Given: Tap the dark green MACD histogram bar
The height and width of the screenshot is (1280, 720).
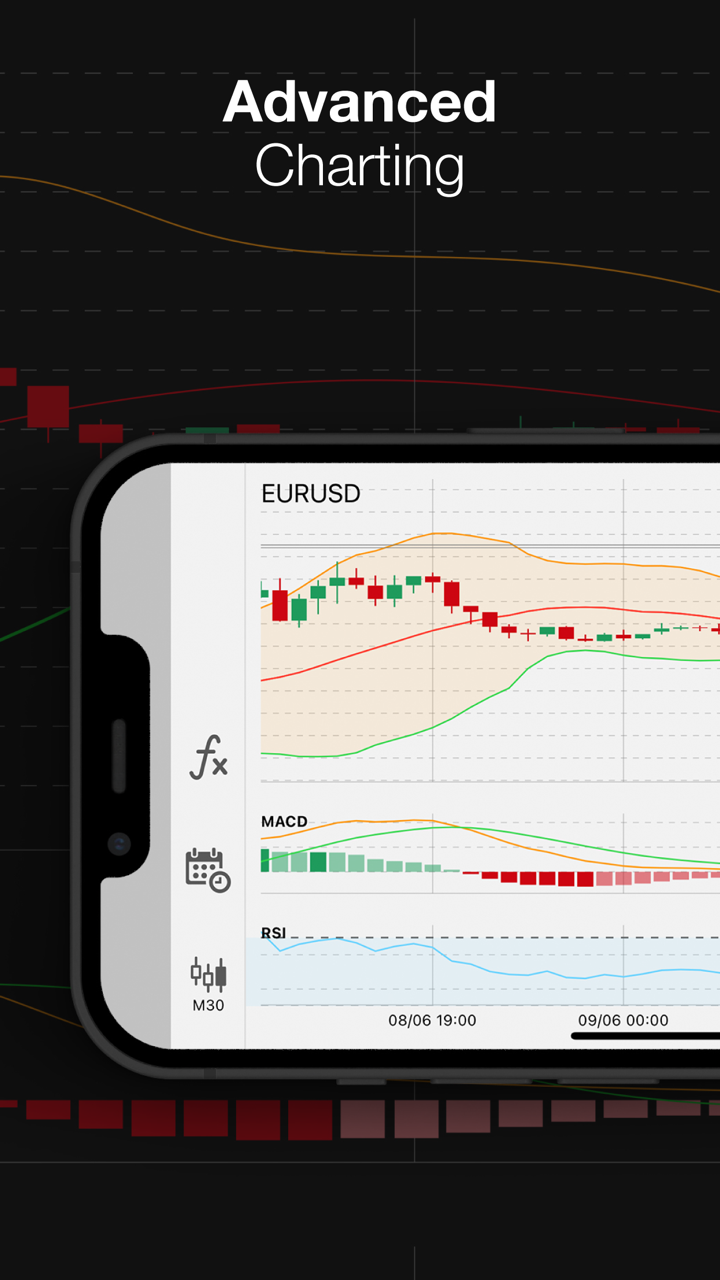Looking at the screenshot, I should (x=318, y=863).
